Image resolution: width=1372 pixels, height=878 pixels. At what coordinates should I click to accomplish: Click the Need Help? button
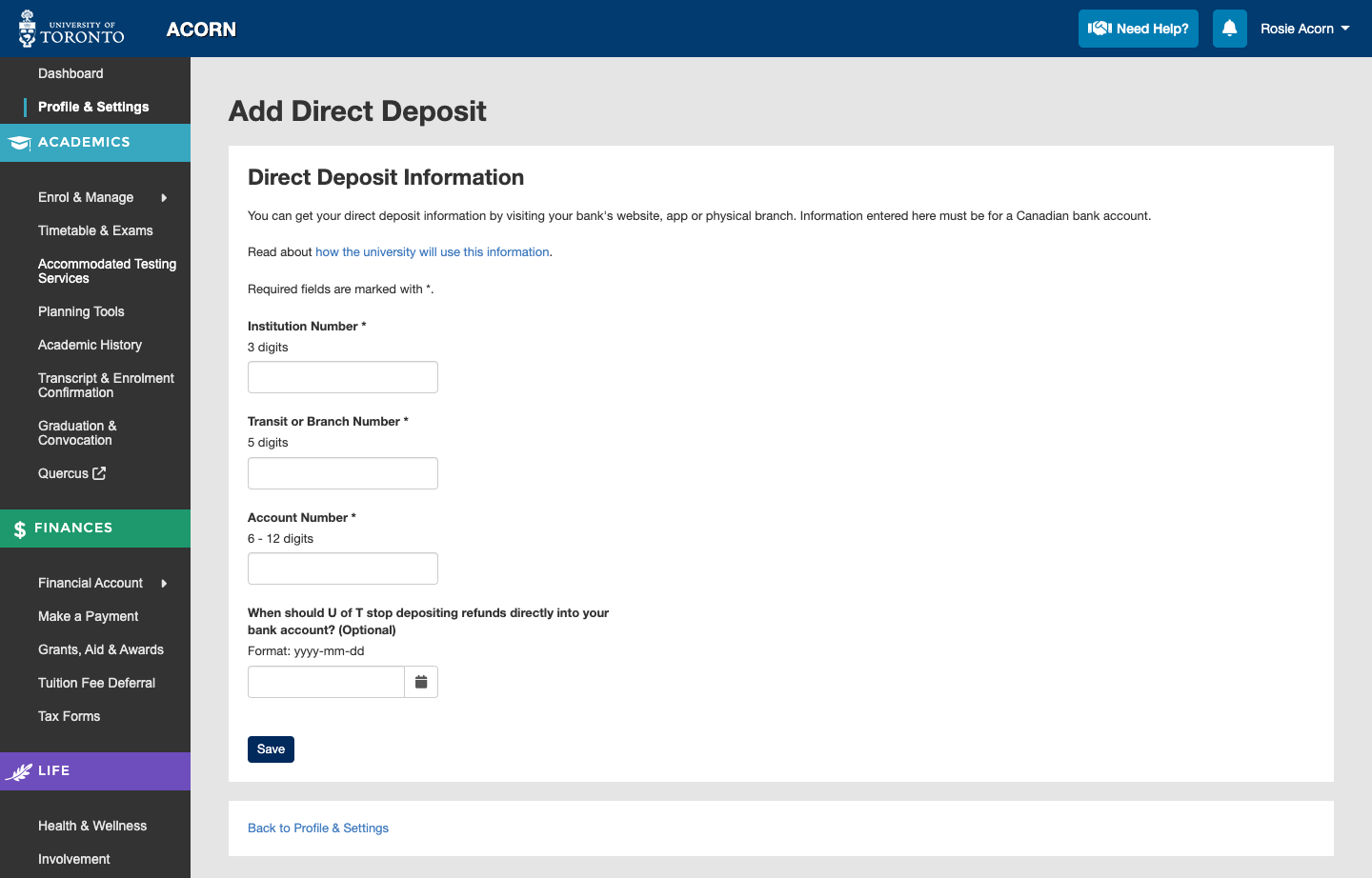[x=1139, y=29]
